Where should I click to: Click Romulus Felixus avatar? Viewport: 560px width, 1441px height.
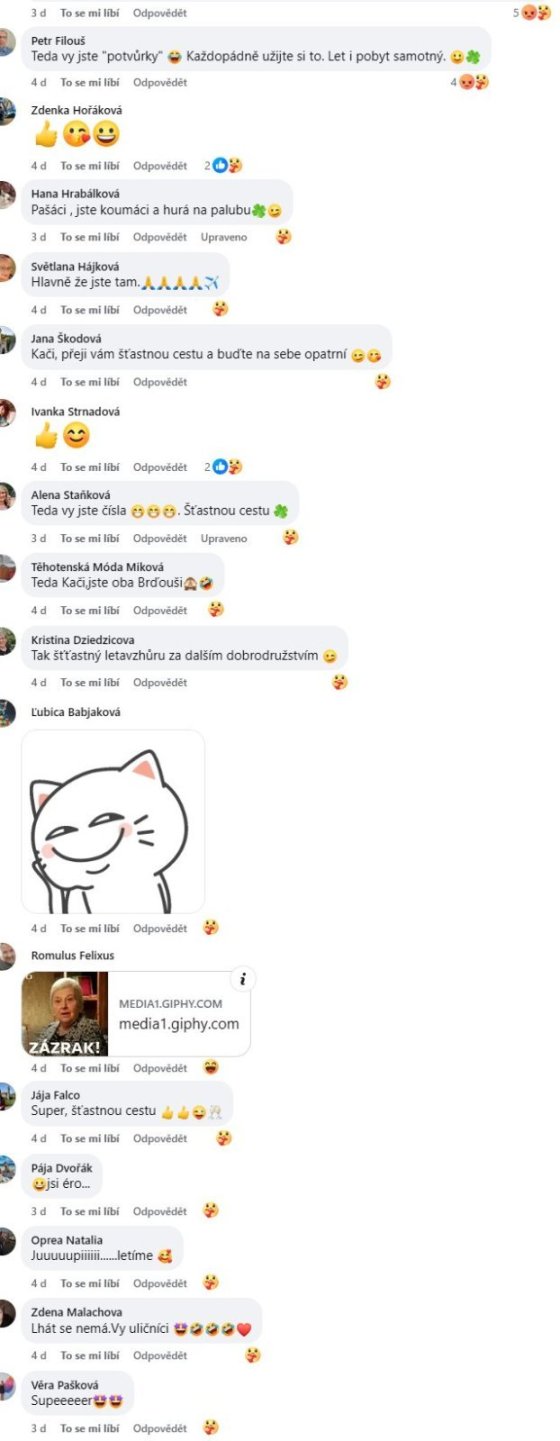(x=6, y=956)
